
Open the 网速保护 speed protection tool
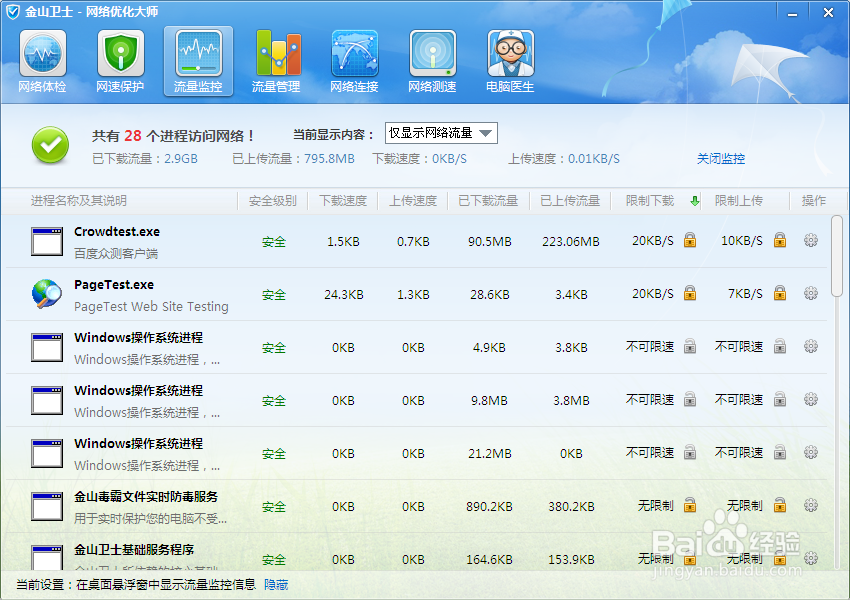tap(120, 61)
